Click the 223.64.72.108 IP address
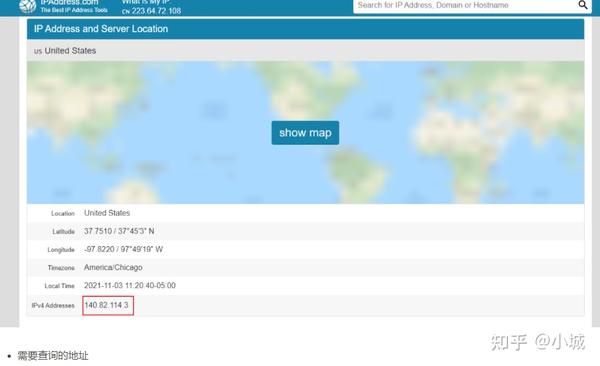The width and height of the screenshot is (600, 366). coord(156,11)
